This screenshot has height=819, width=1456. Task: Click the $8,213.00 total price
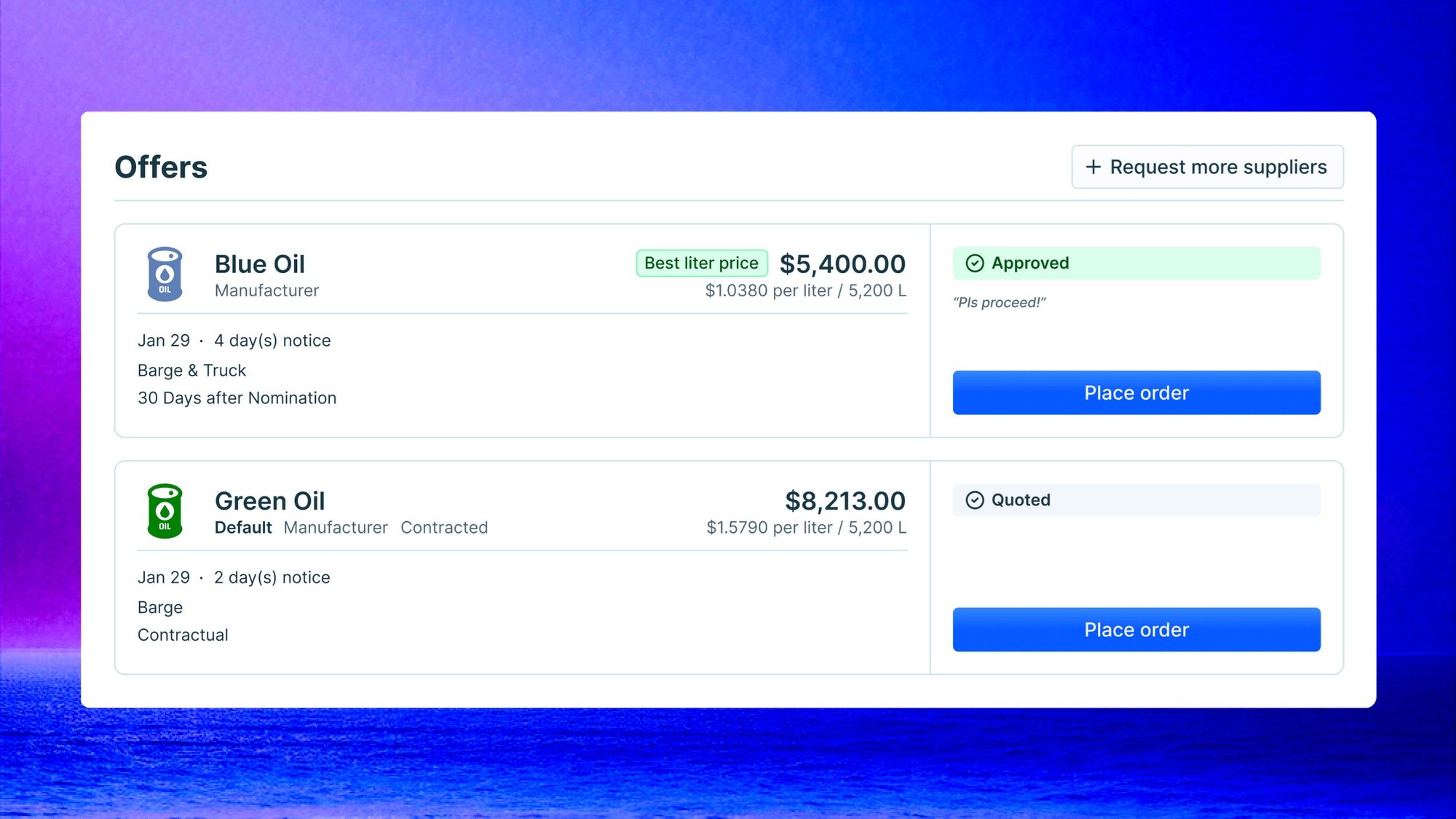[845, 501]
